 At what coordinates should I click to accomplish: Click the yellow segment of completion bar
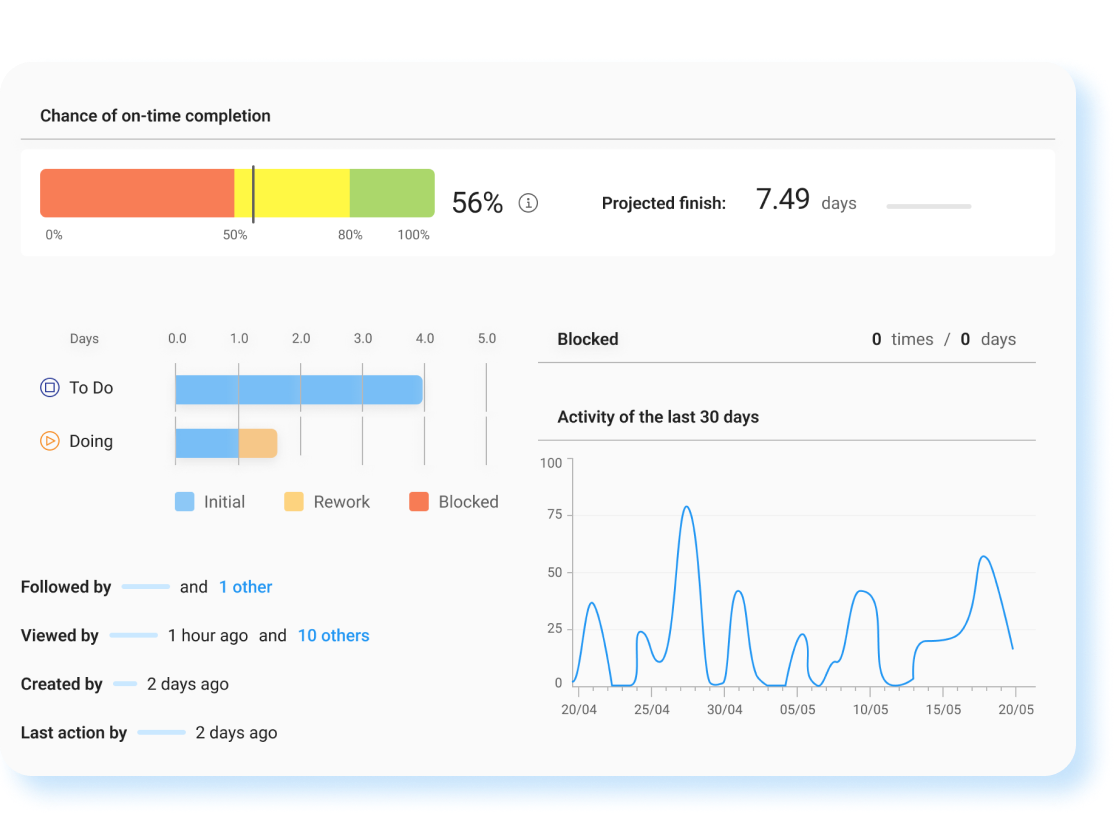[300, 193]
